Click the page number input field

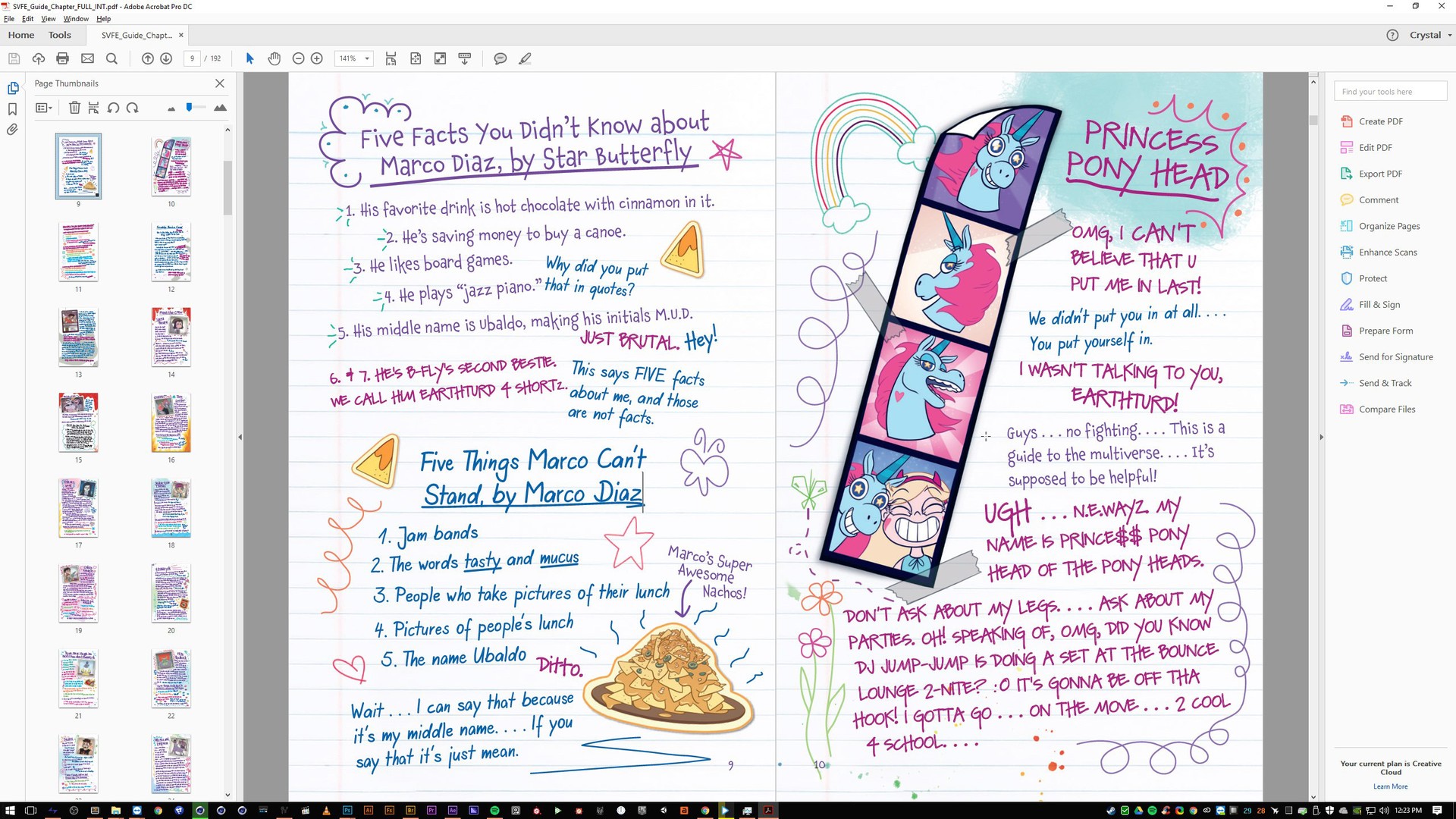click(x=192, y=58)
